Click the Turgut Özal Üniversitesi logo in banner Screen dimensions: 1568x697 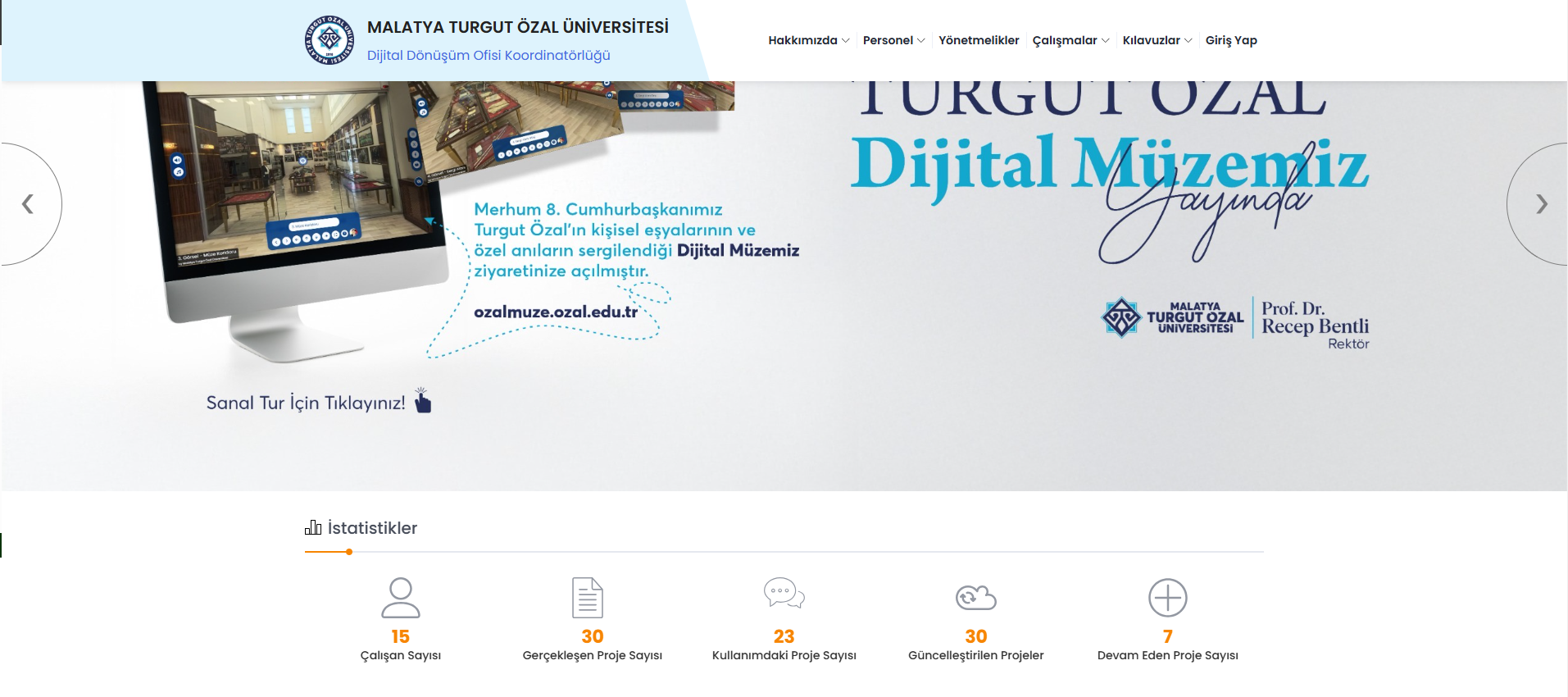click(x=1172, y=317)
